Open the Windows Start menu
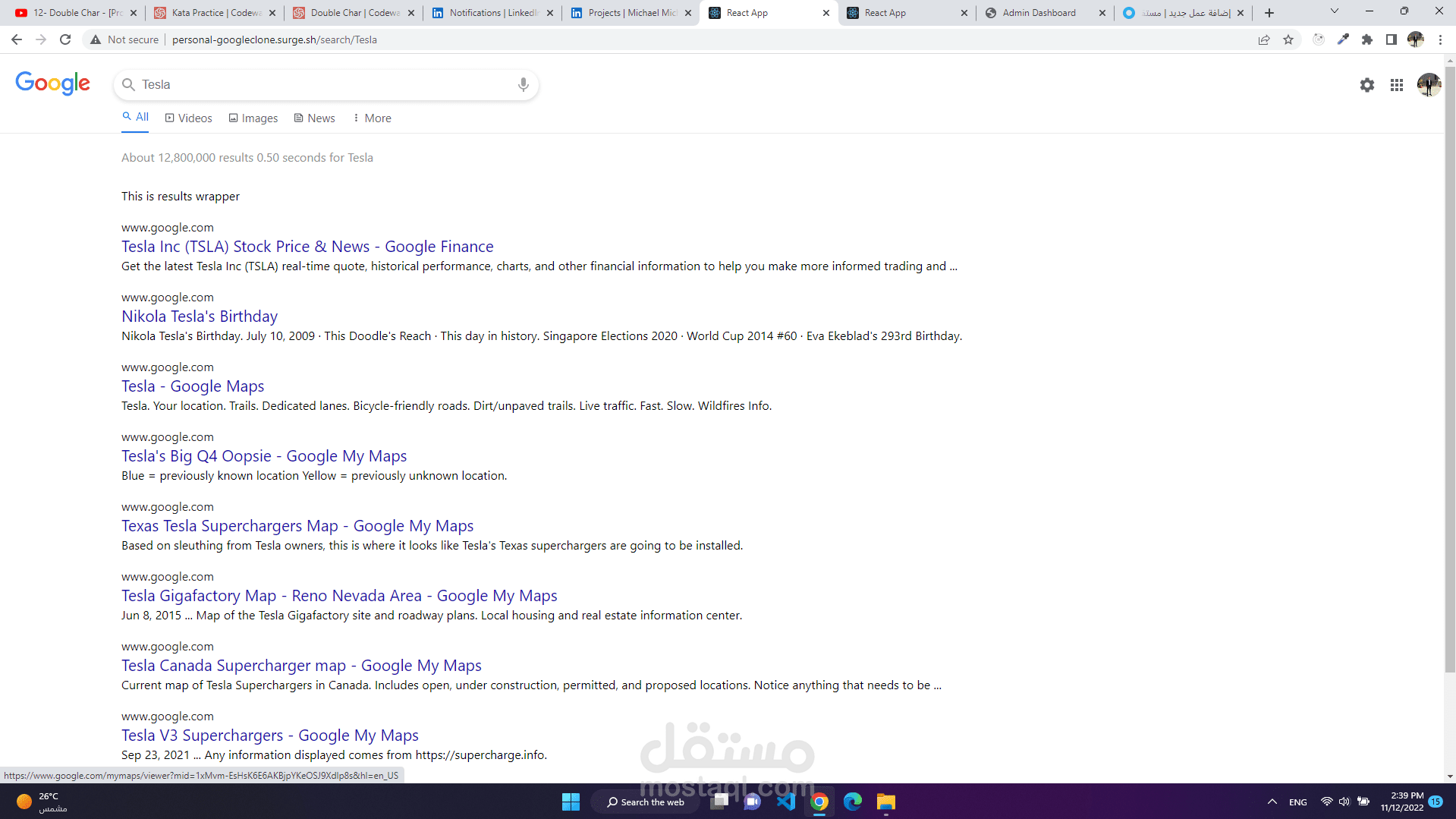Image resolution: width=1456 pixels, height=819 pixels. (571, 802)
